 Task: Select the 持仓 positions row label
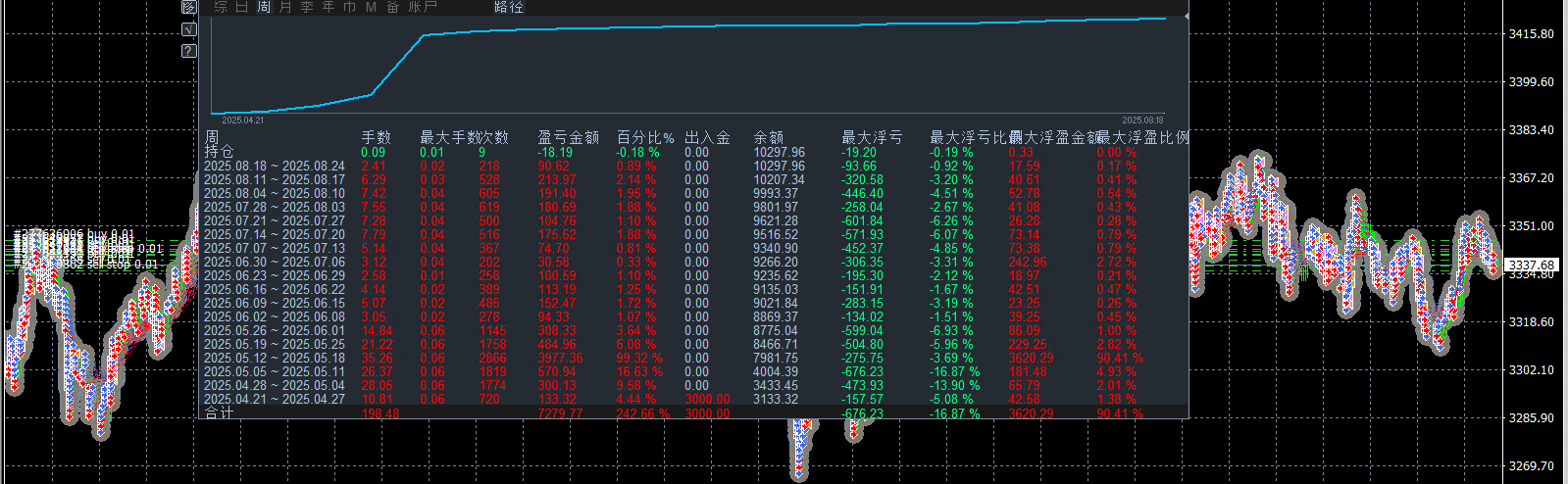pyautogui.click(x=220, y=152)
